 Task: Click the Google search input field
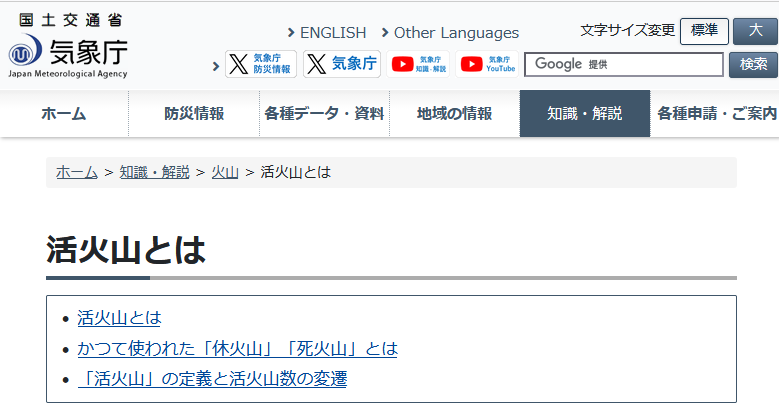[x=624, y=65]
